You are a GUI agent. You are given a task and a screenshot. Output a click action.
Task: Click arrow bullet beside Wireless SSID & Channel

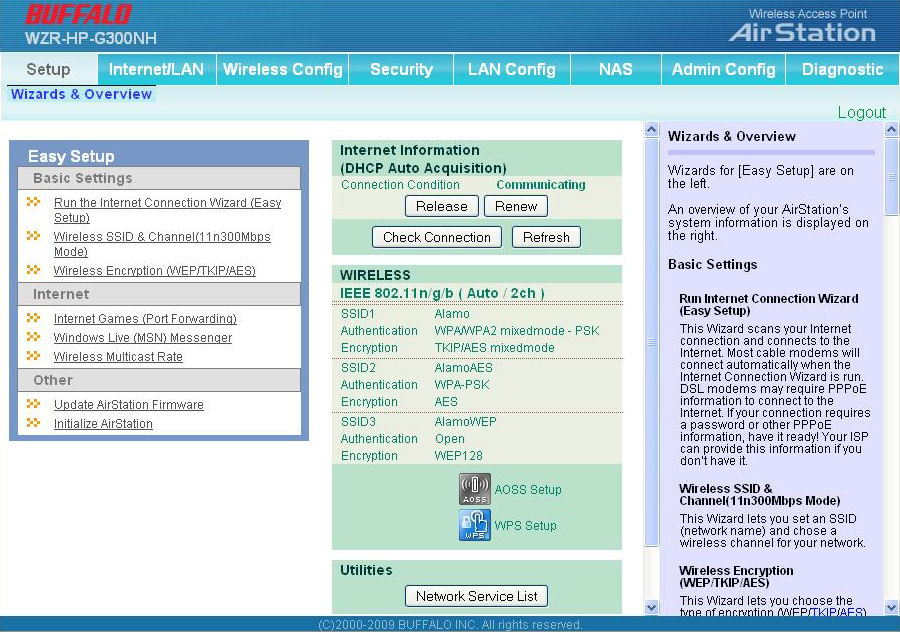(x=34, y=235)
